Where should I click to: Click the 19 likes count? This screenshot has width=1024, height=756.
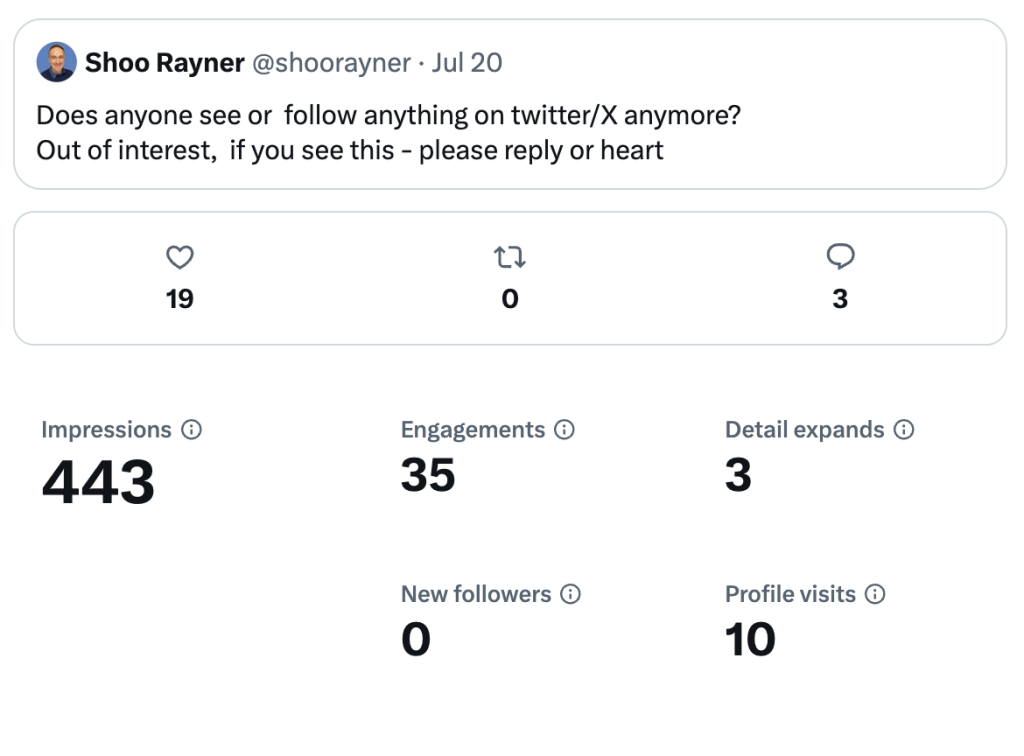point(179,299)
